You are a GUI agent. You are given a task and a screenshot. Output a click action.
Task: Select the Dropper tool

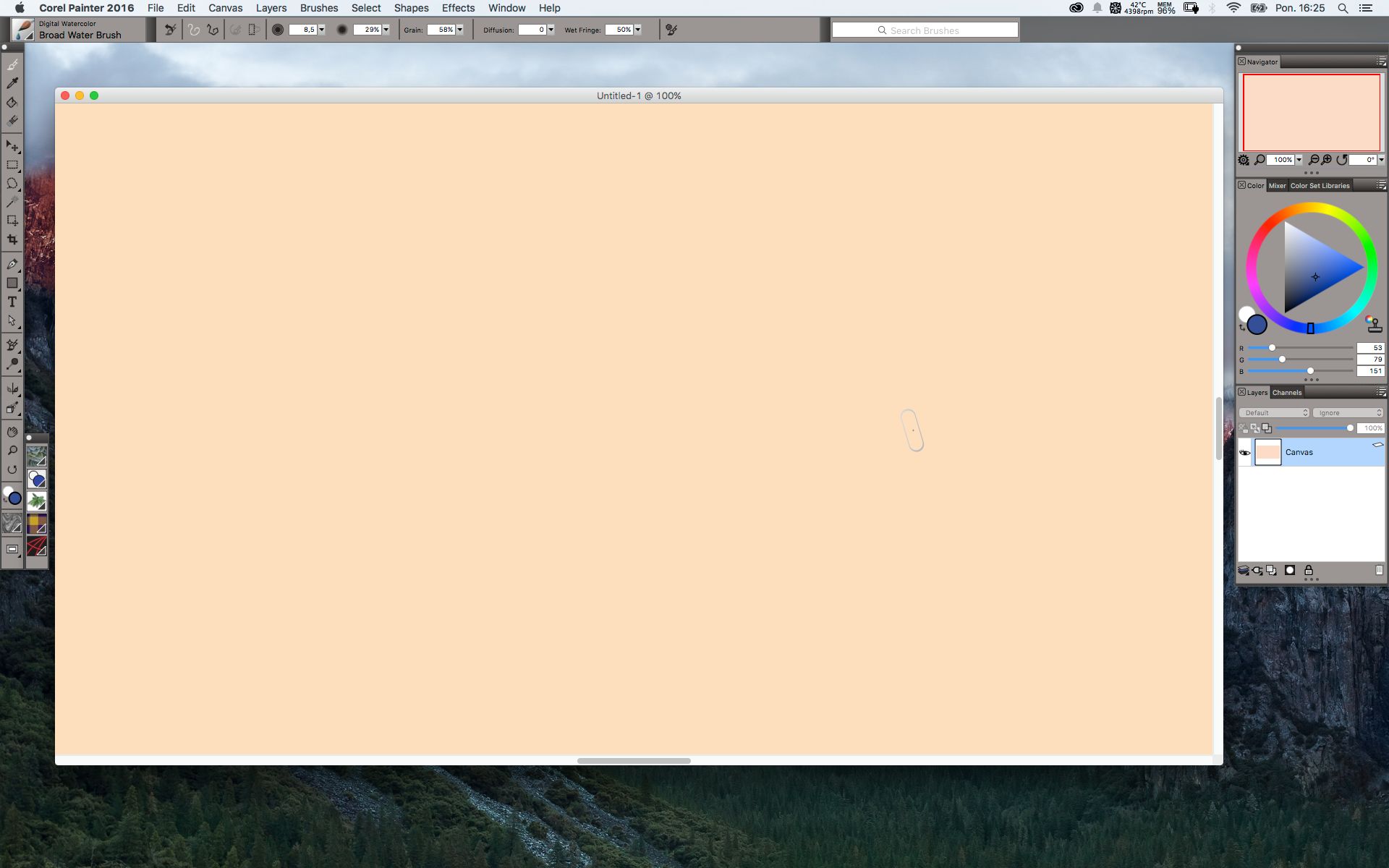[12, 83]
